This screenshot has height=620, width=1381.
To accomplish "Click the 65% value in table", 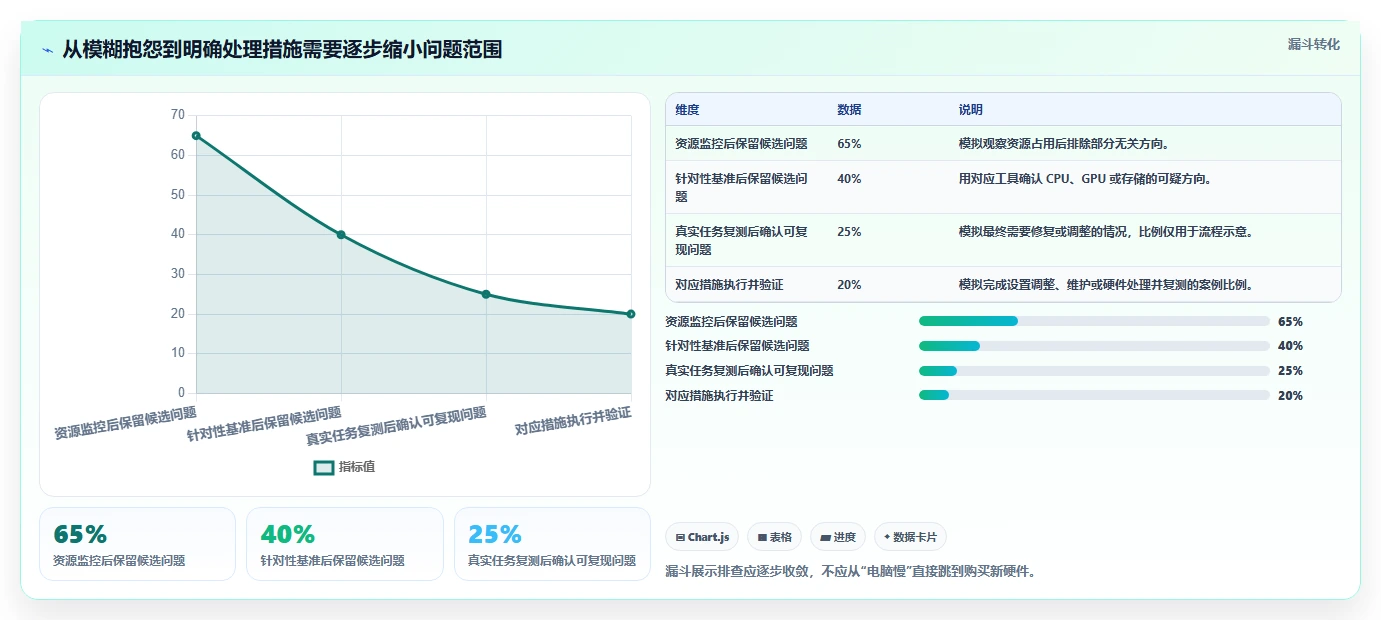I will coord(849,144).
